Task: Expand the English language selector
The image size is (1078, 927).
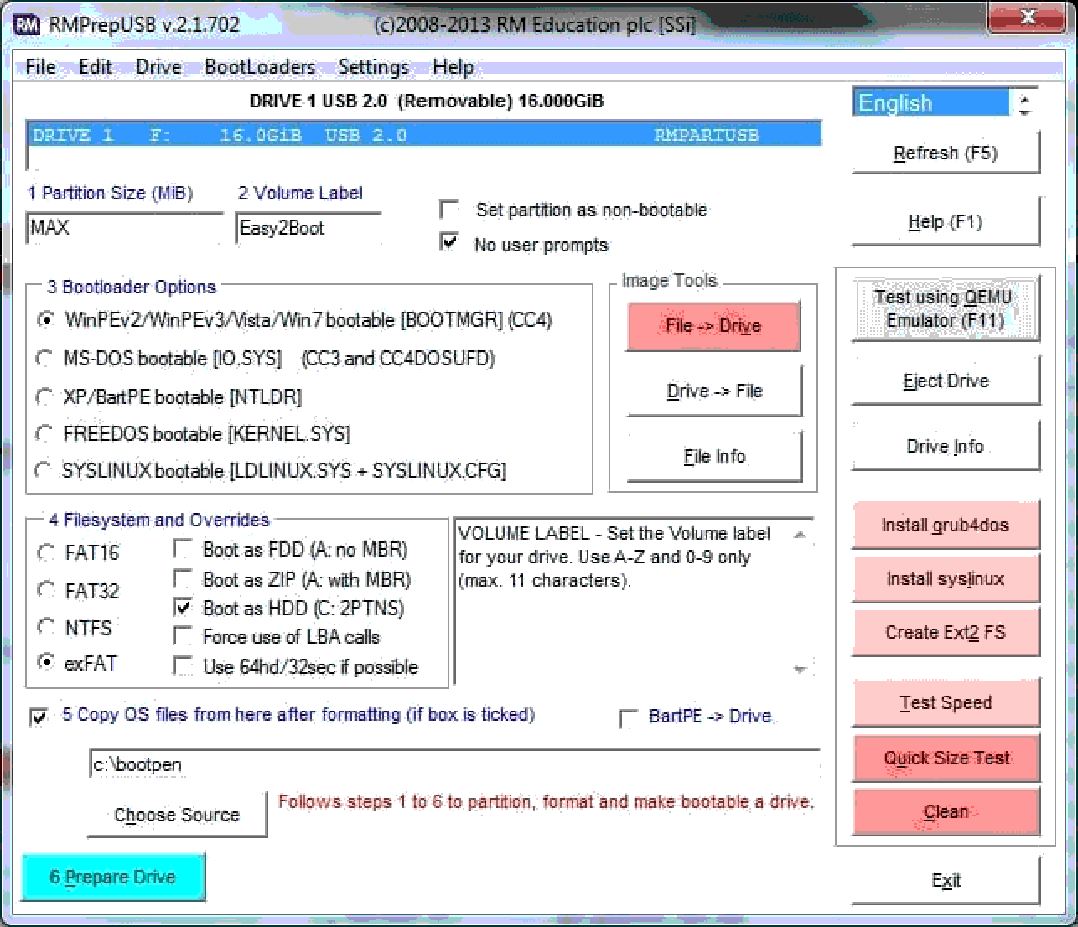Action: pyautogui.click(x=1024, y=103)
